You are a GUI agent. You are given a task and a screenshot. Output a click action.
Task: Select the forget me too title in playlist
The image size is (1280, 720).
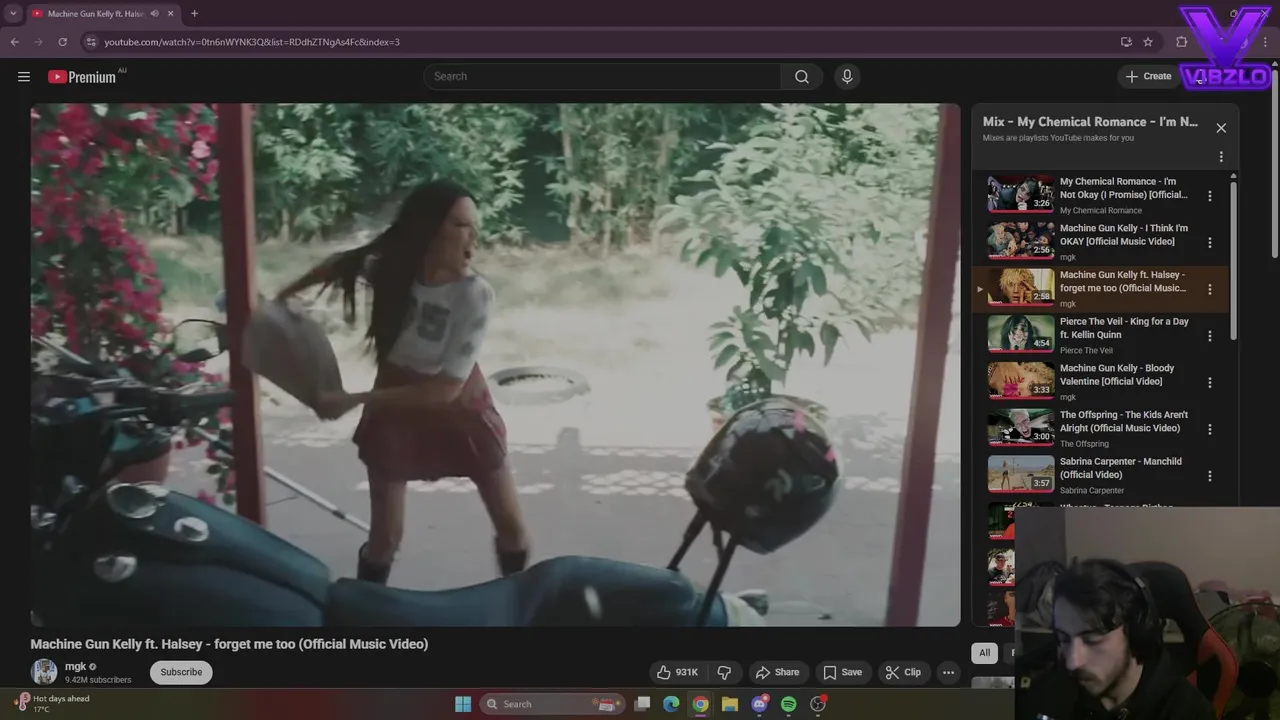(1123, 281)
